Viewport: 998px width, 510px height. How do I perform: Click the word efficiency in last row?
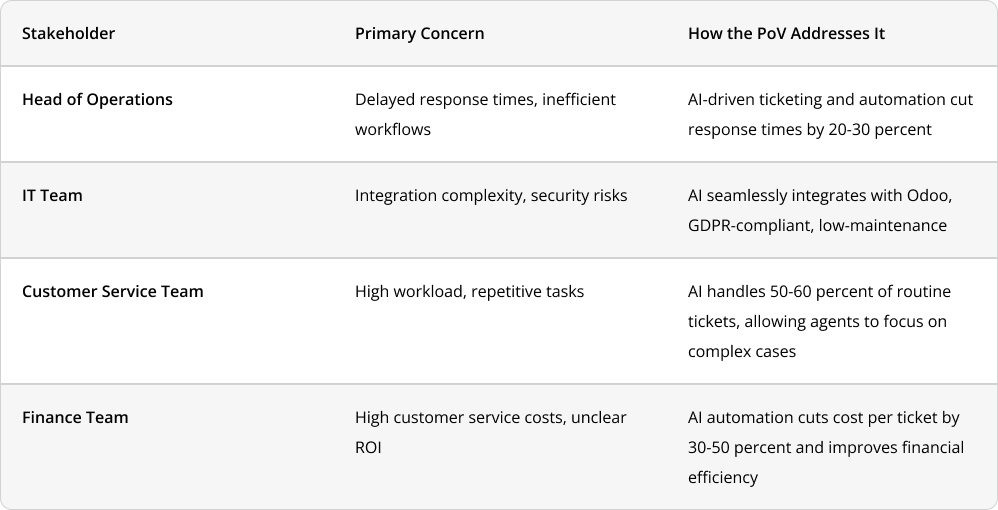tap(722, 478)
